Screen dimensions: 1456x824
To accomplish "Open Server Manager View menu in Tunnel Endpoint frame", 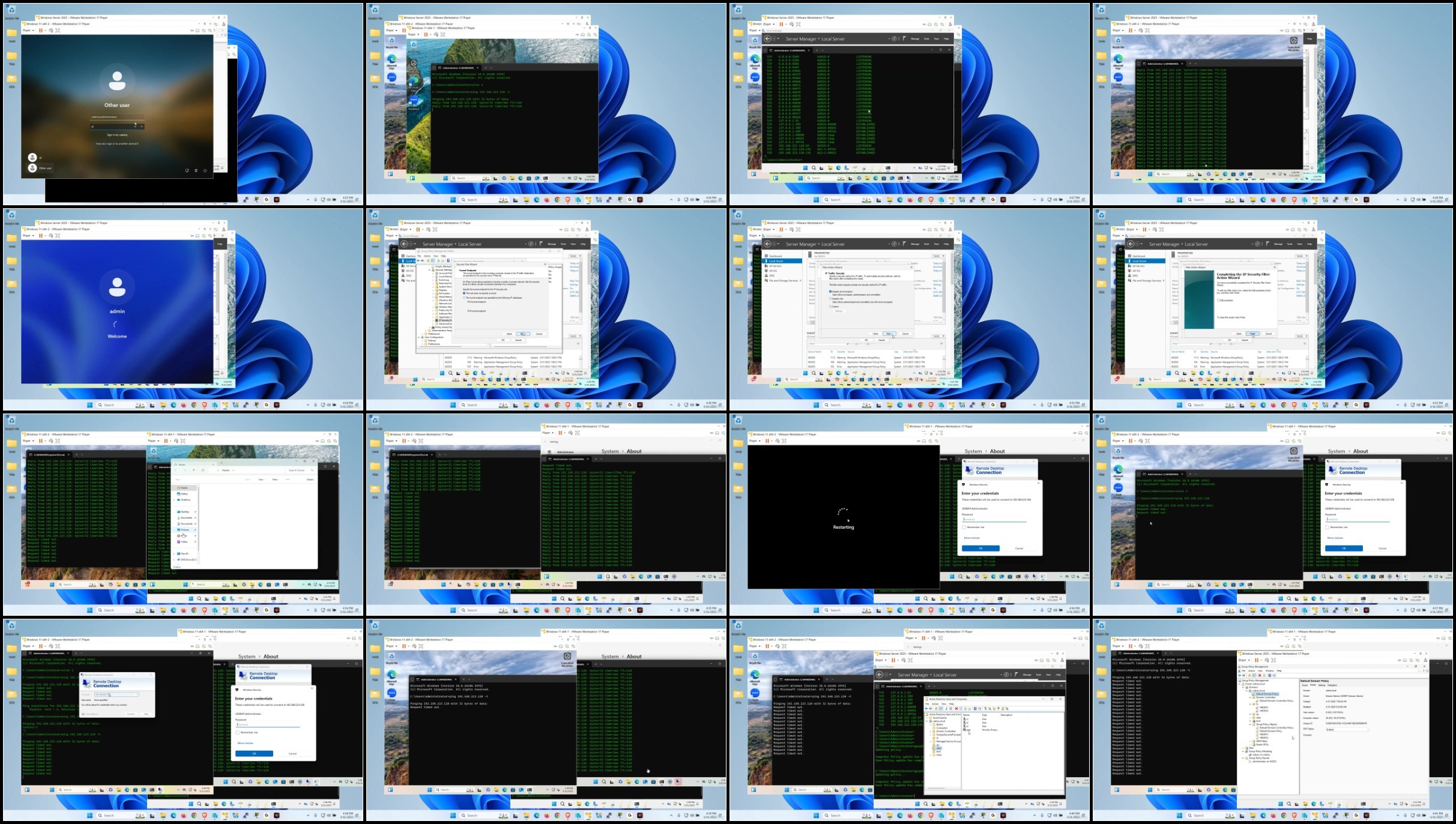I will [573, 244].
